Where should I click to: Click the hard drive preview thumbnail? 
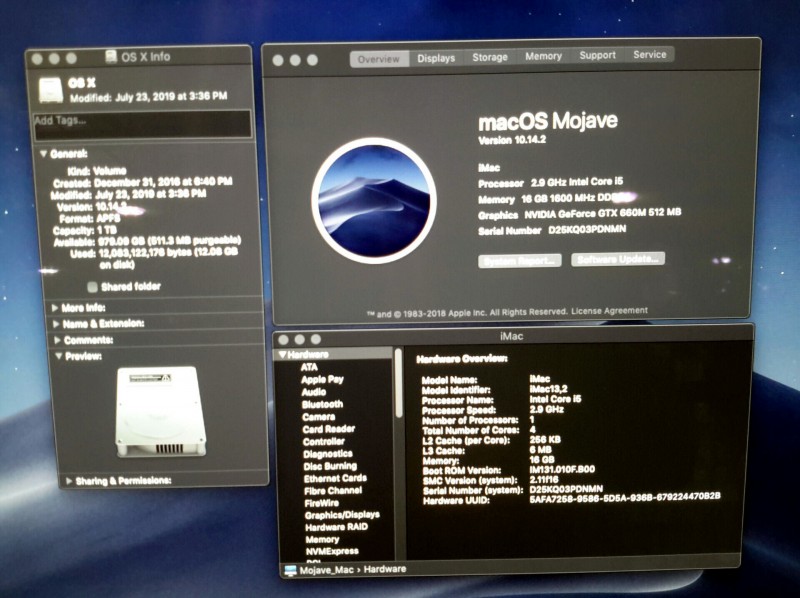pos(161,411)
